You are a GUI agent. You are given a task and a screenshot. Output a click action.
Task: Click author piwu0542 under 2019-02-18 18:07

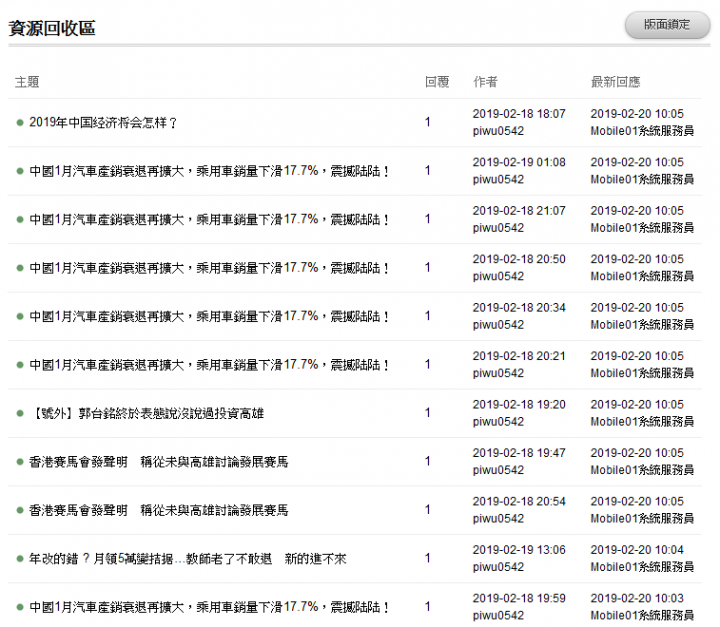(498, 131)
